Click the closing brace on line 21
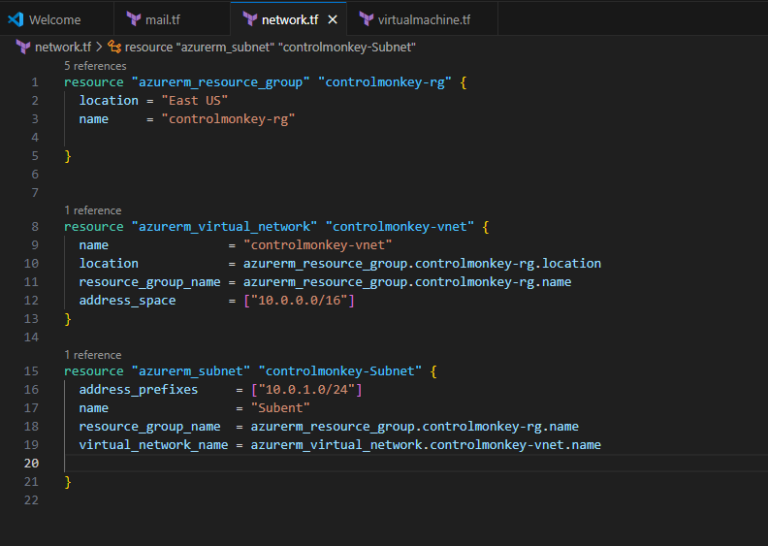Screen dimensions: 768x546 (x=68, y=482)
